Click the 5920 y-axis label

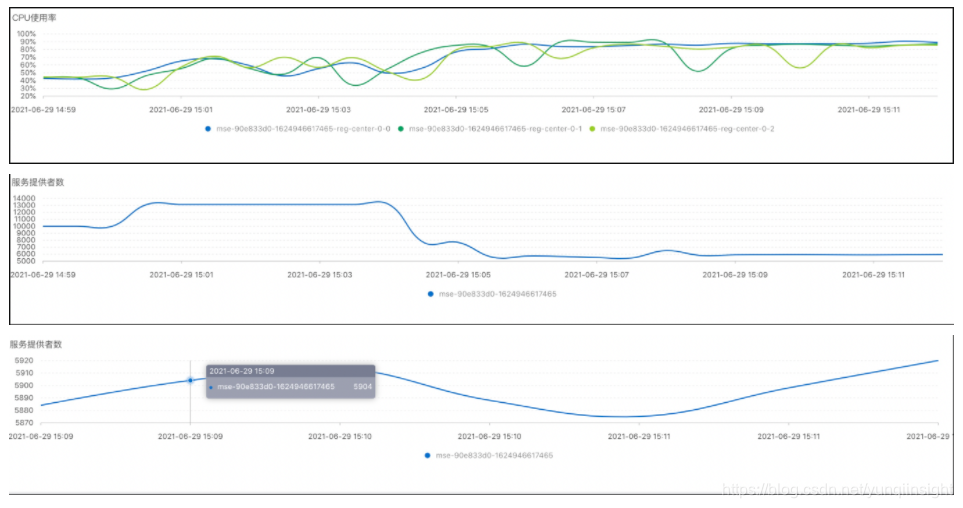point(24,361)
